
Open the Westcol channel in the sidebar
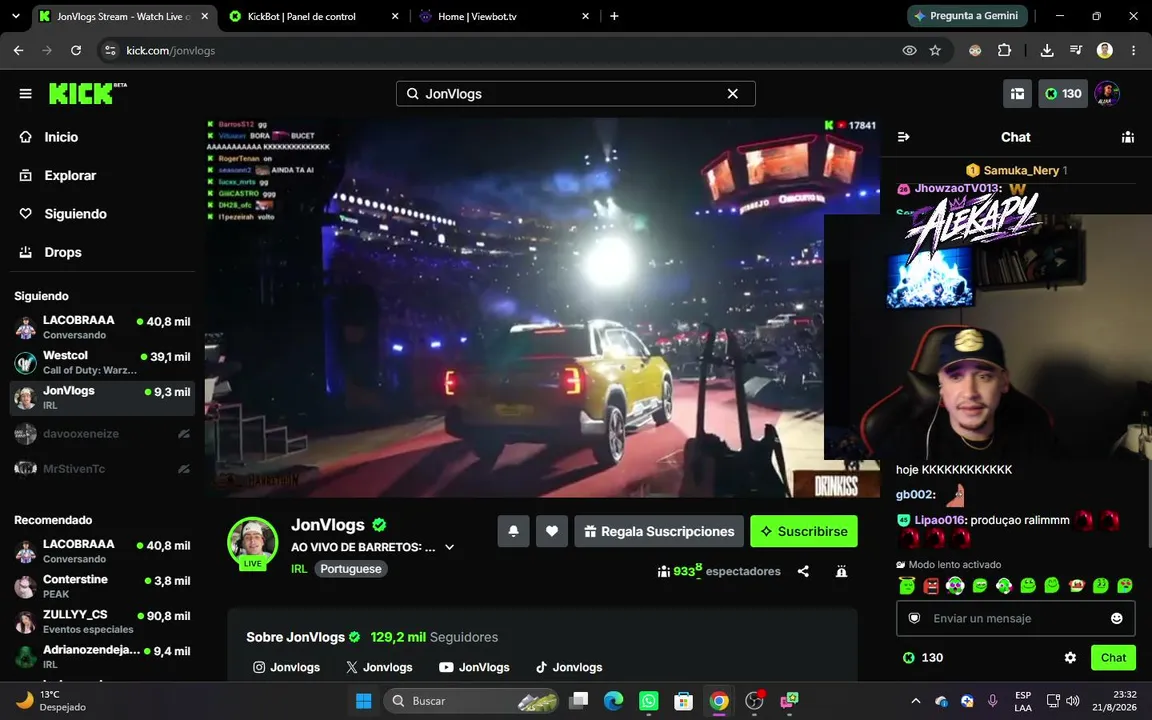[x=102, y=362]
